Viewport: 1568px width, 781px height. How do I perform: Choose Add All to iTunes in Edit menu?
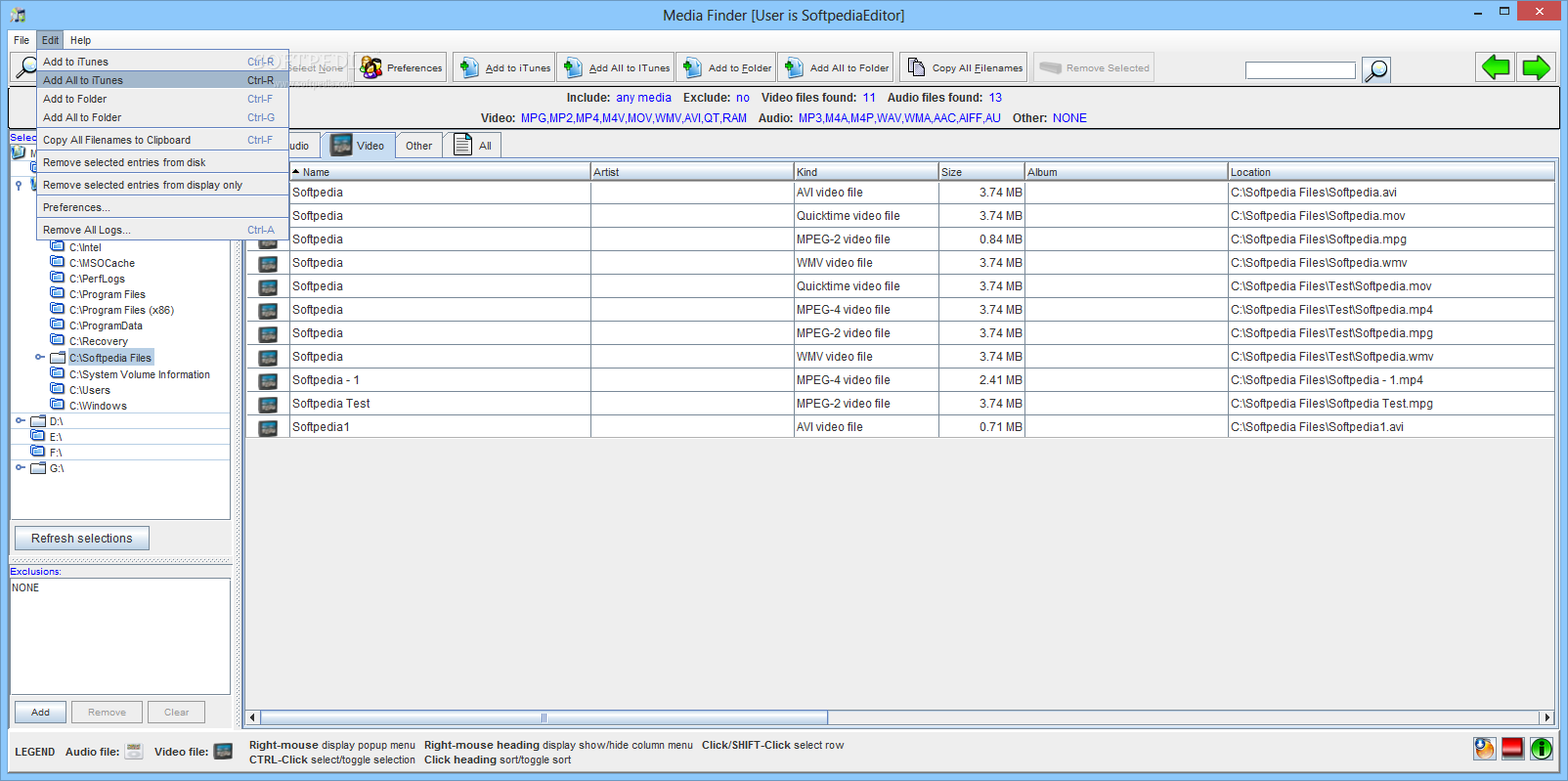162,80
